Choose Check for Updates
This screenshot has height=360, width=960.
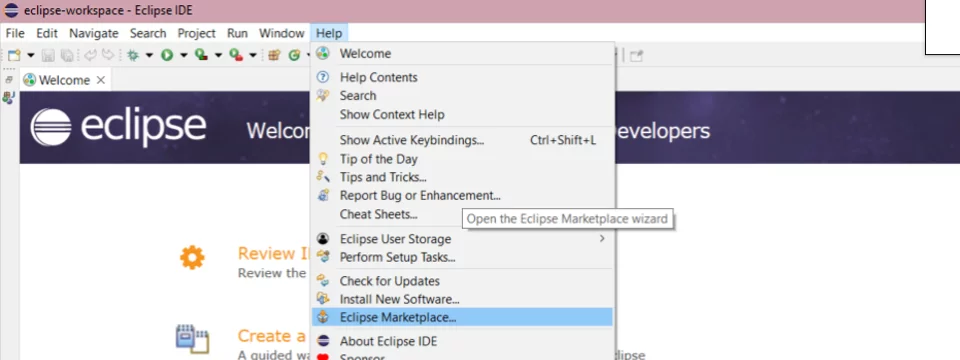pyautogui.click(x=462, y=281)
